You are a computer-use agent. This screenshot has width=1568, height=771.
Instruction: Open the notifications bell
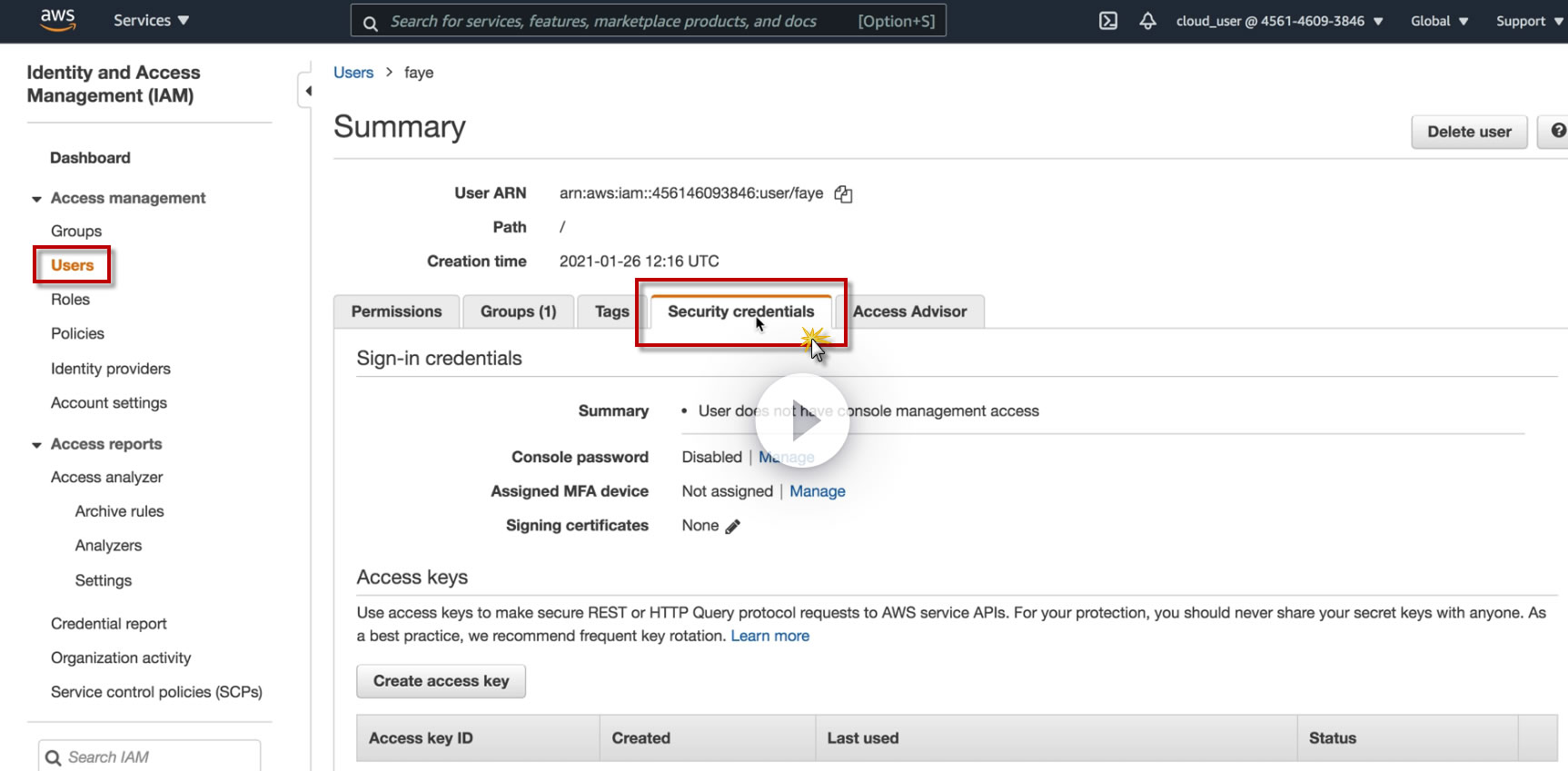(1147, 21)
